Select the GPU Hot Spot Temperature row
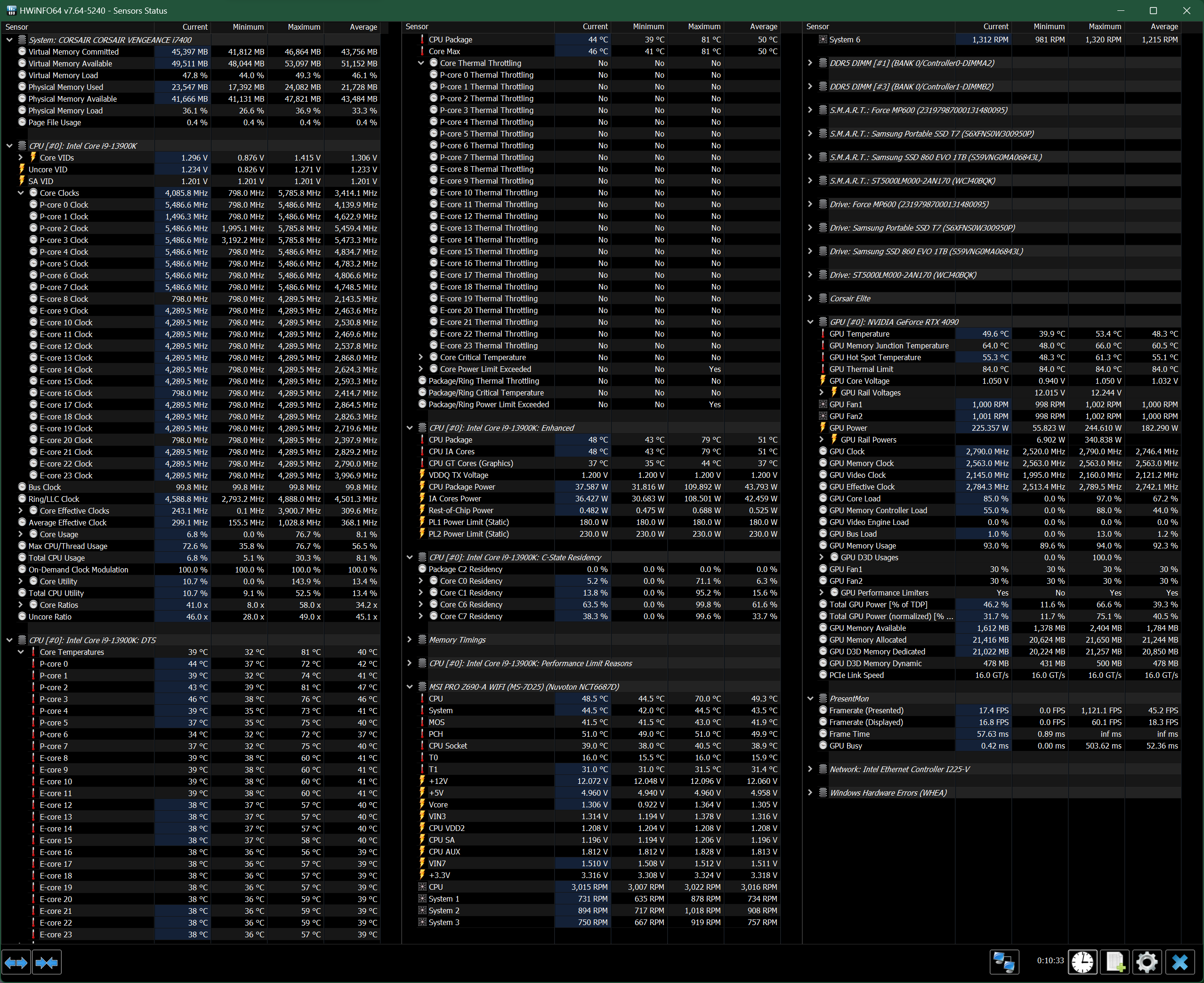The image size is (1204, 983). click(992, 357)
